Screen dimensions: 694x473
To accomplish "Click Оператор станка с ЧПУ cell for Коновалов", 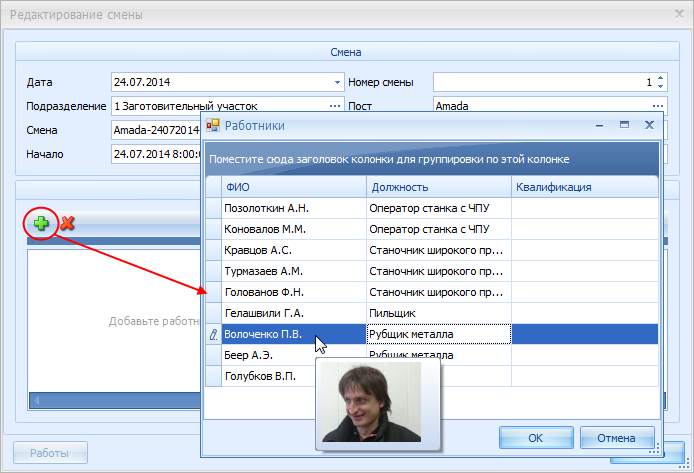I will [439, 229].
